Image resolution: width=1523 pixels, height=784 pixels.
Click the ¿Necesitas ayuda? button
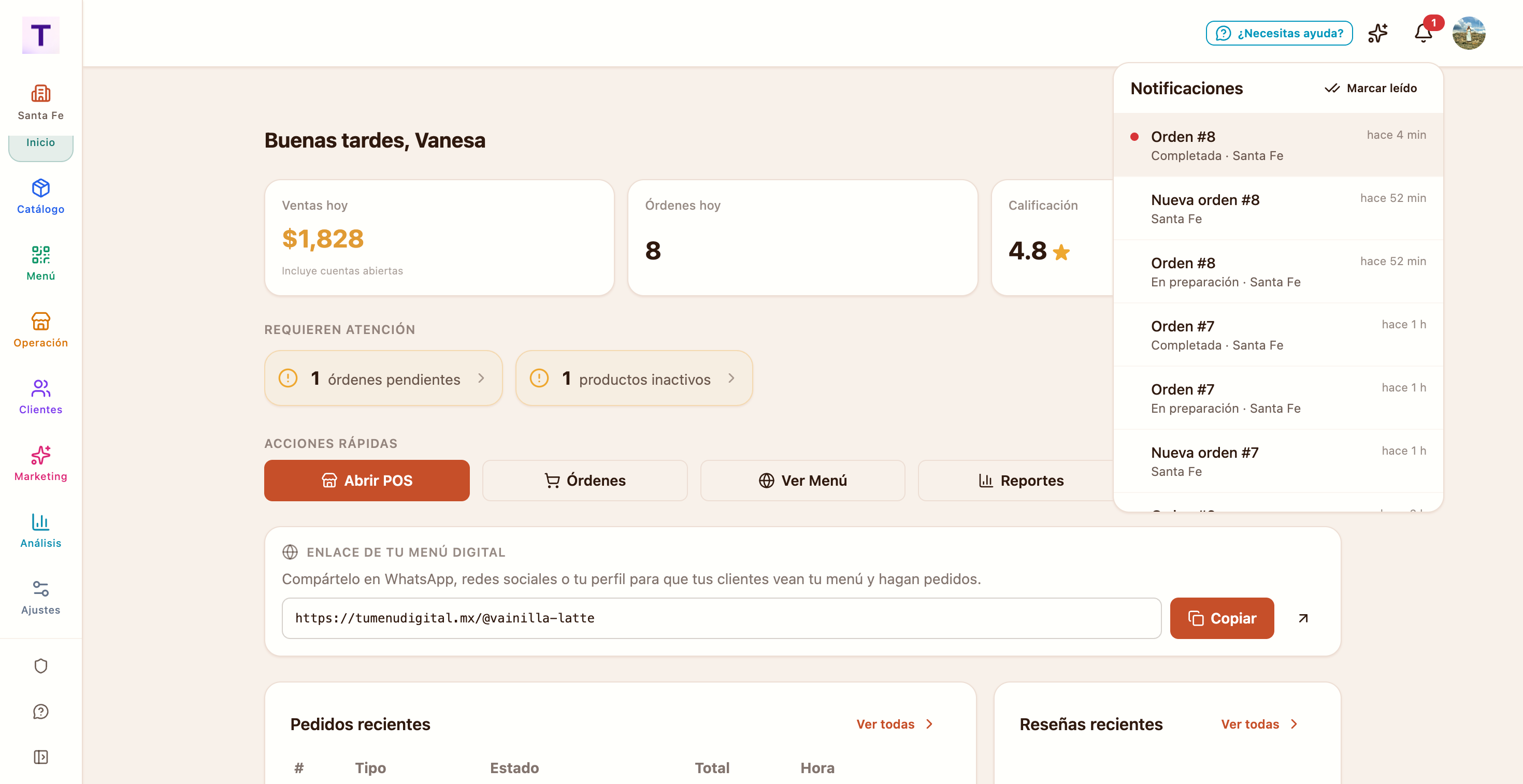pyautogui.click(x=1279, y=33)
